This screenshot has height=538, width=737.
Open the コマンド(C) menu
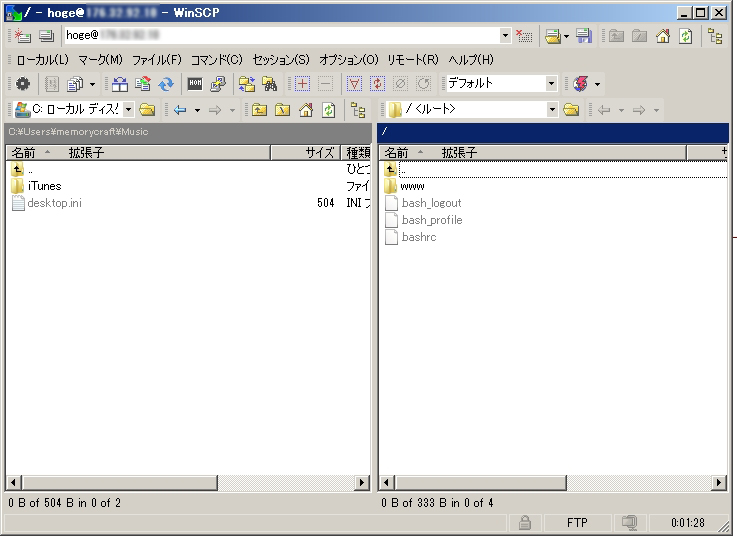[x=217, y=60]
